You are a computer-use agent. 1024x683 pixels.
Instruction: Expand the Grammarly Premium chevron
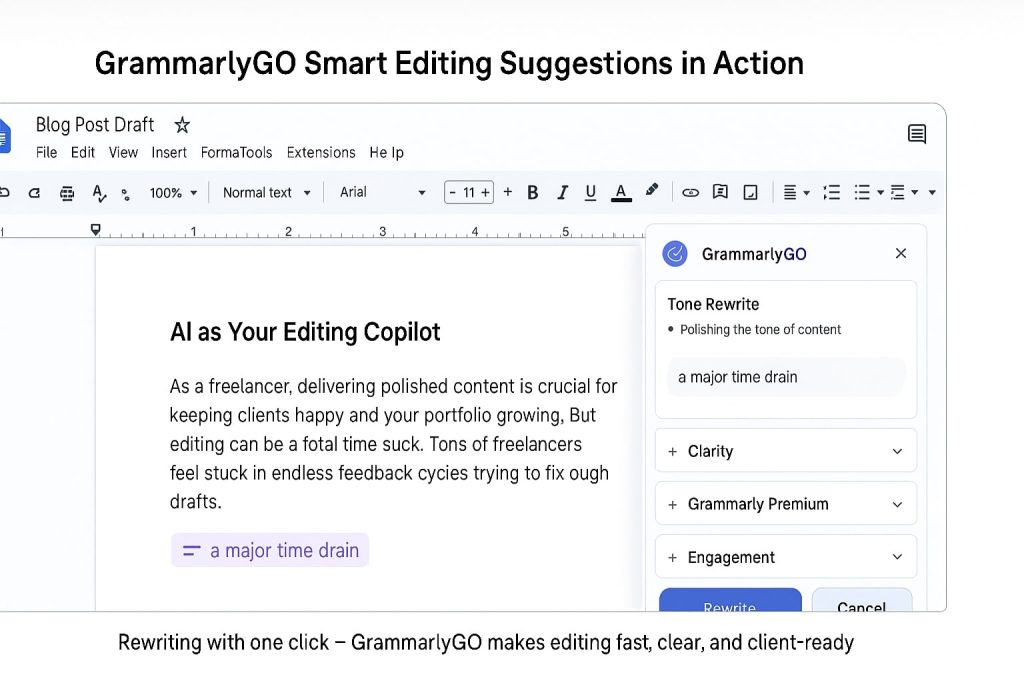(x=897, y=504)
